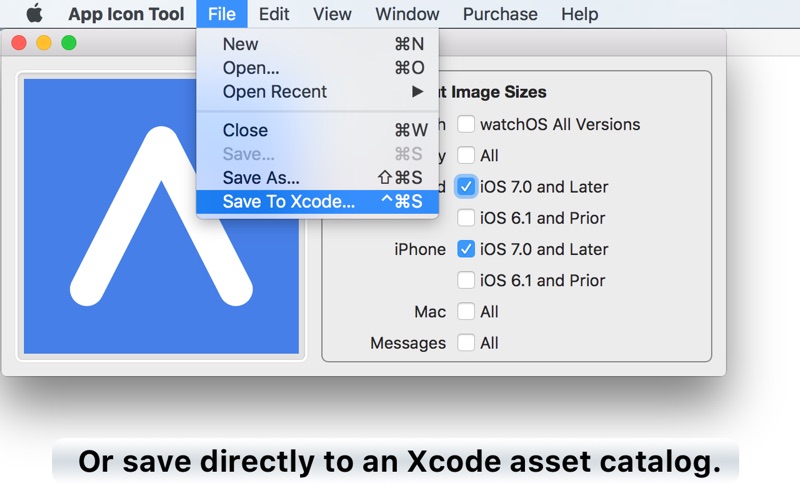Select Save To Xcode... menu item
800x500 pixels.
click(317, 202)
